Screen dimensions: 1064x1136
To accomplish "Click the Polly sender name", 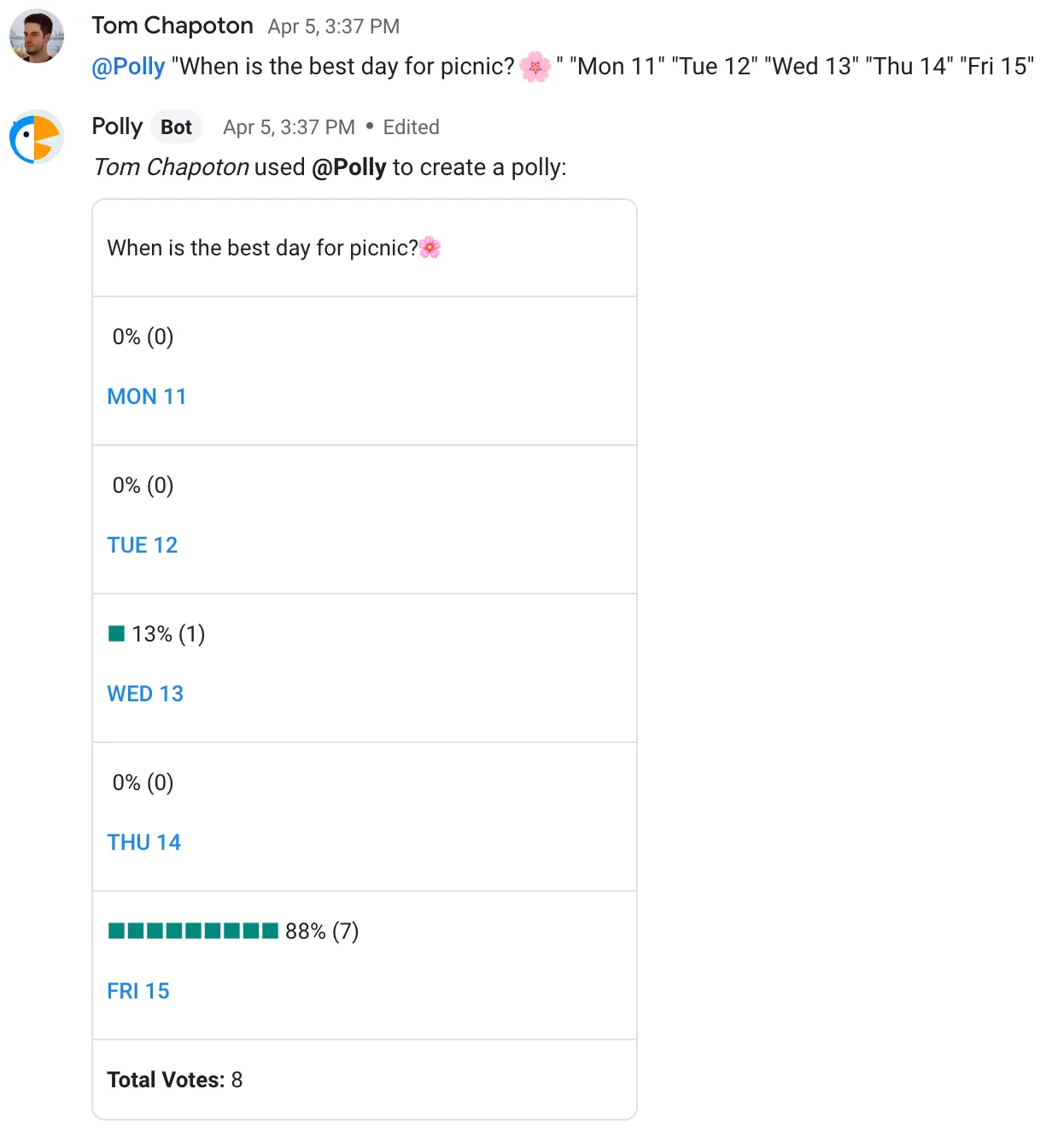I will 117,126.
